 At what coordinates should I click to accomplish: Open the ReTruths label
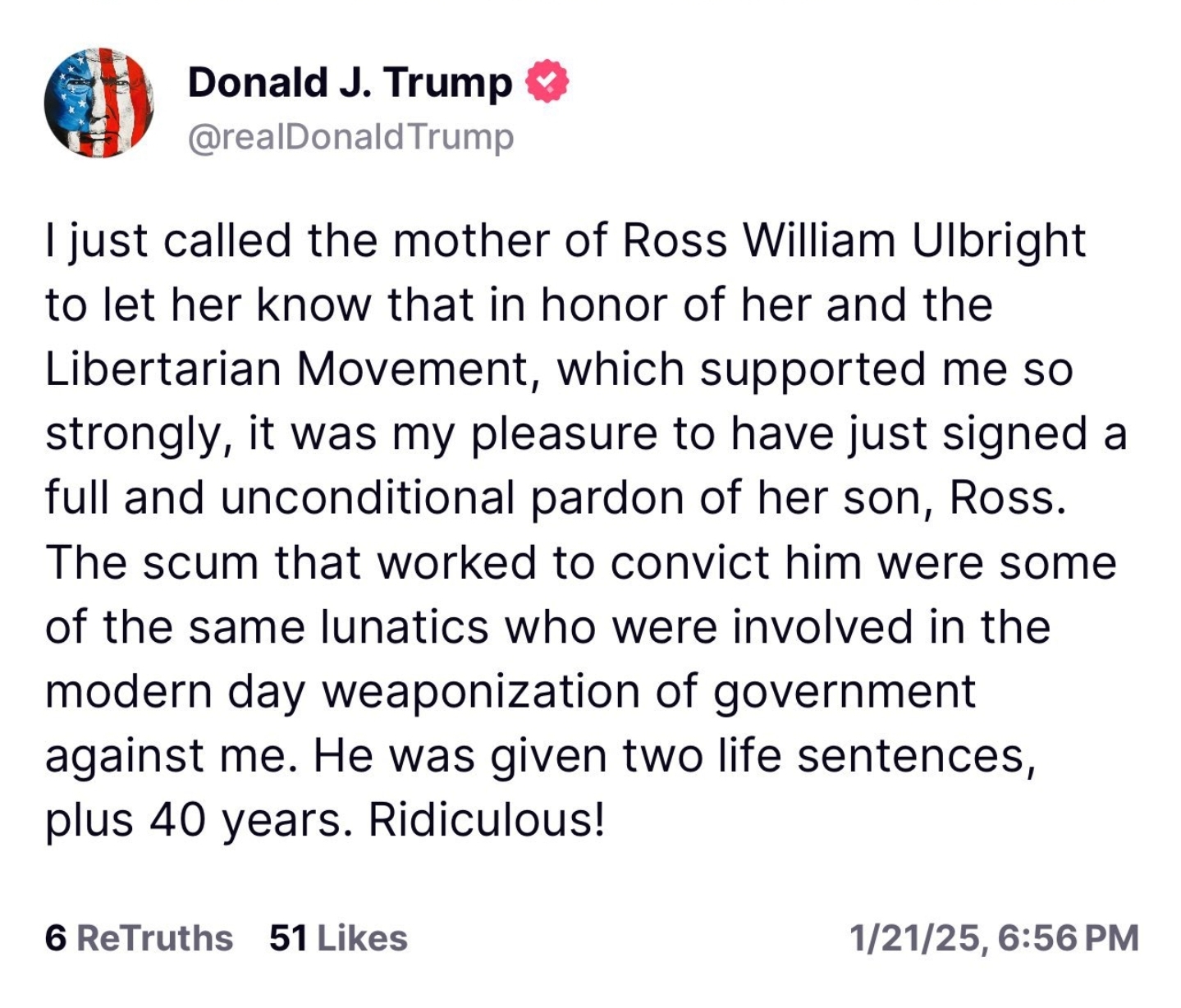click(154, 937)
